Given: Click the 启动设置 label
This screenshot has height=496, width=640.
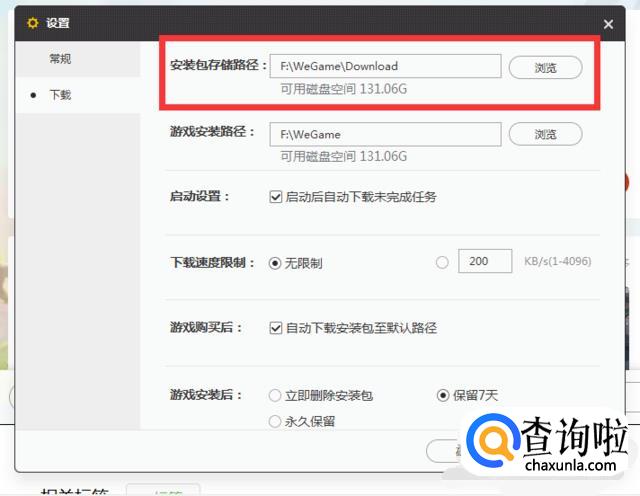Looking at the screenshot, I should coord(200,196).
